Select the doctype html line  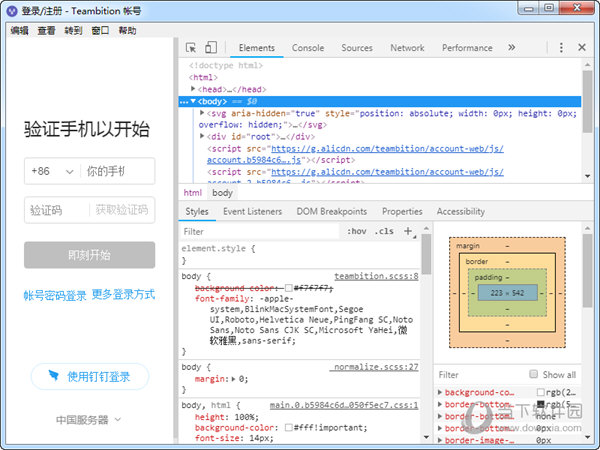click(x=226, y=65)
